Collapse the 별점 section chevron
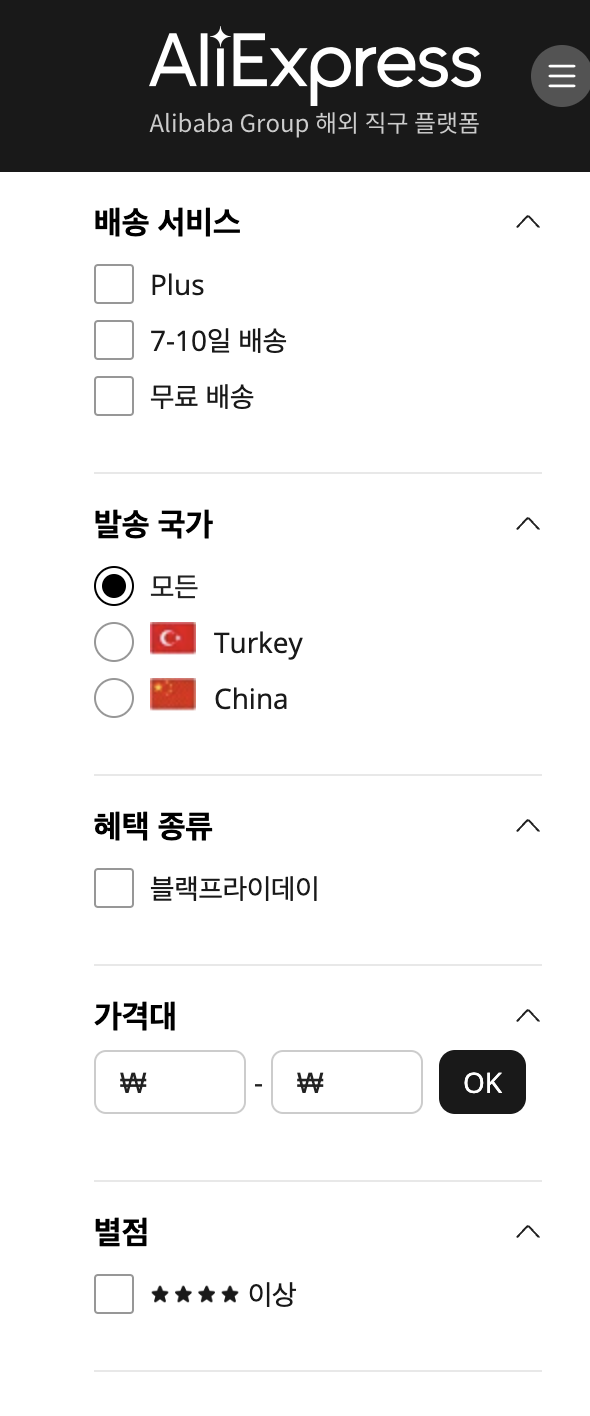 pos(528,1232)
